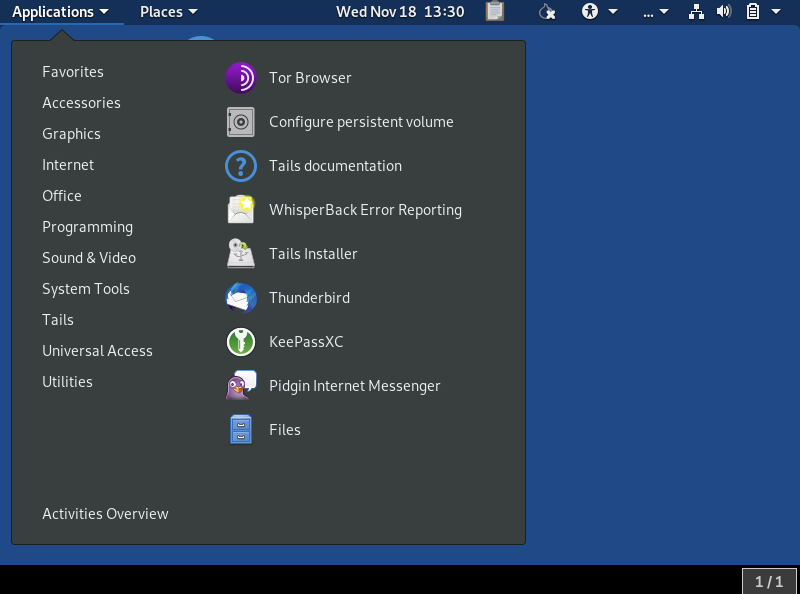Launch Pidgin Internet Messenger
Viewport: 800px width, 594px height.
(x=354, y=386)
